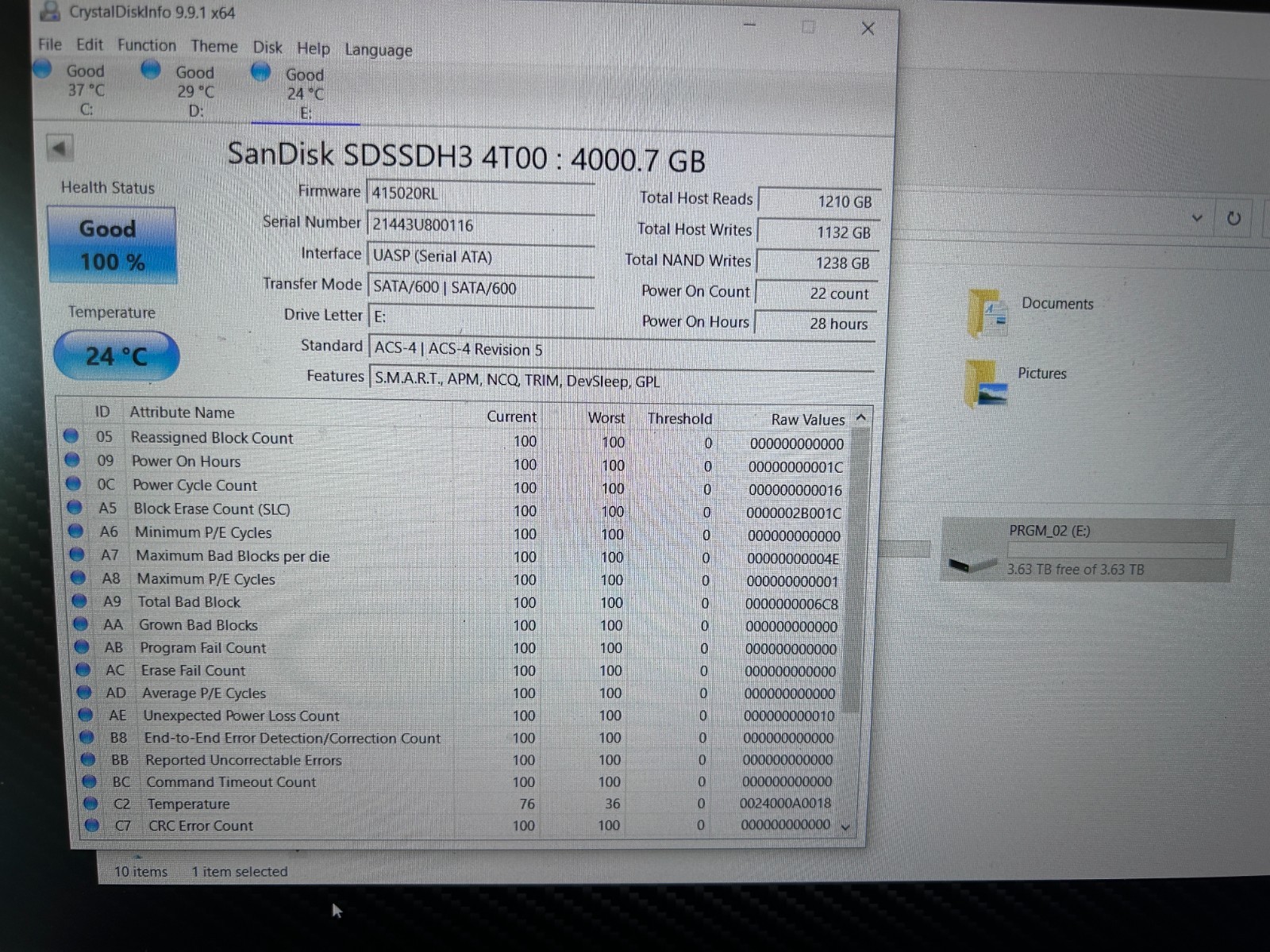Image resolution: width=1270 pixels, height=952 pixels.
Task: Open the Edit menu
Action: [x=89, y=45]
